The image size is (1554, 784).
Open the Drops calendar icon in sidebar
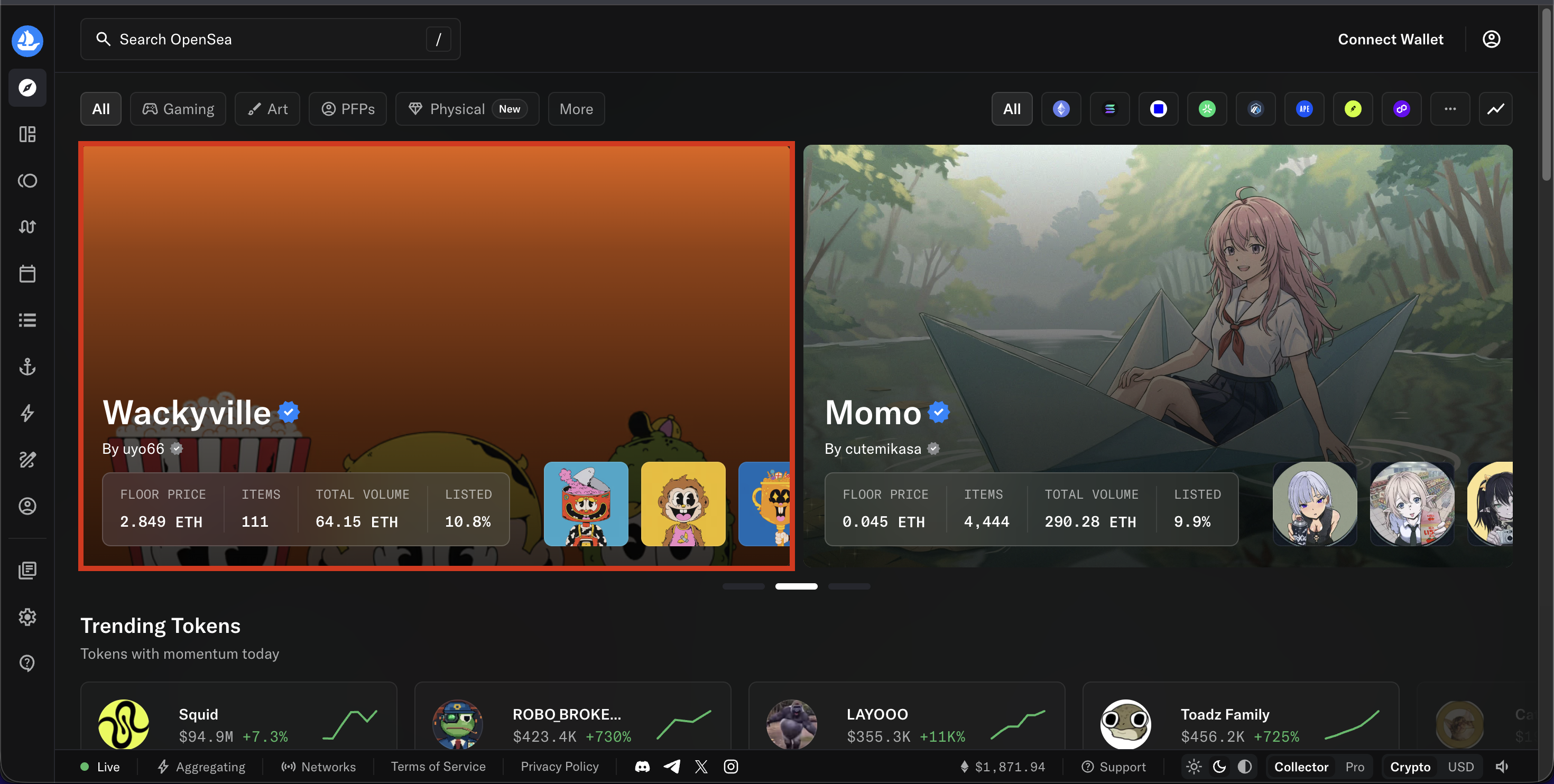(x=27, y=273)
